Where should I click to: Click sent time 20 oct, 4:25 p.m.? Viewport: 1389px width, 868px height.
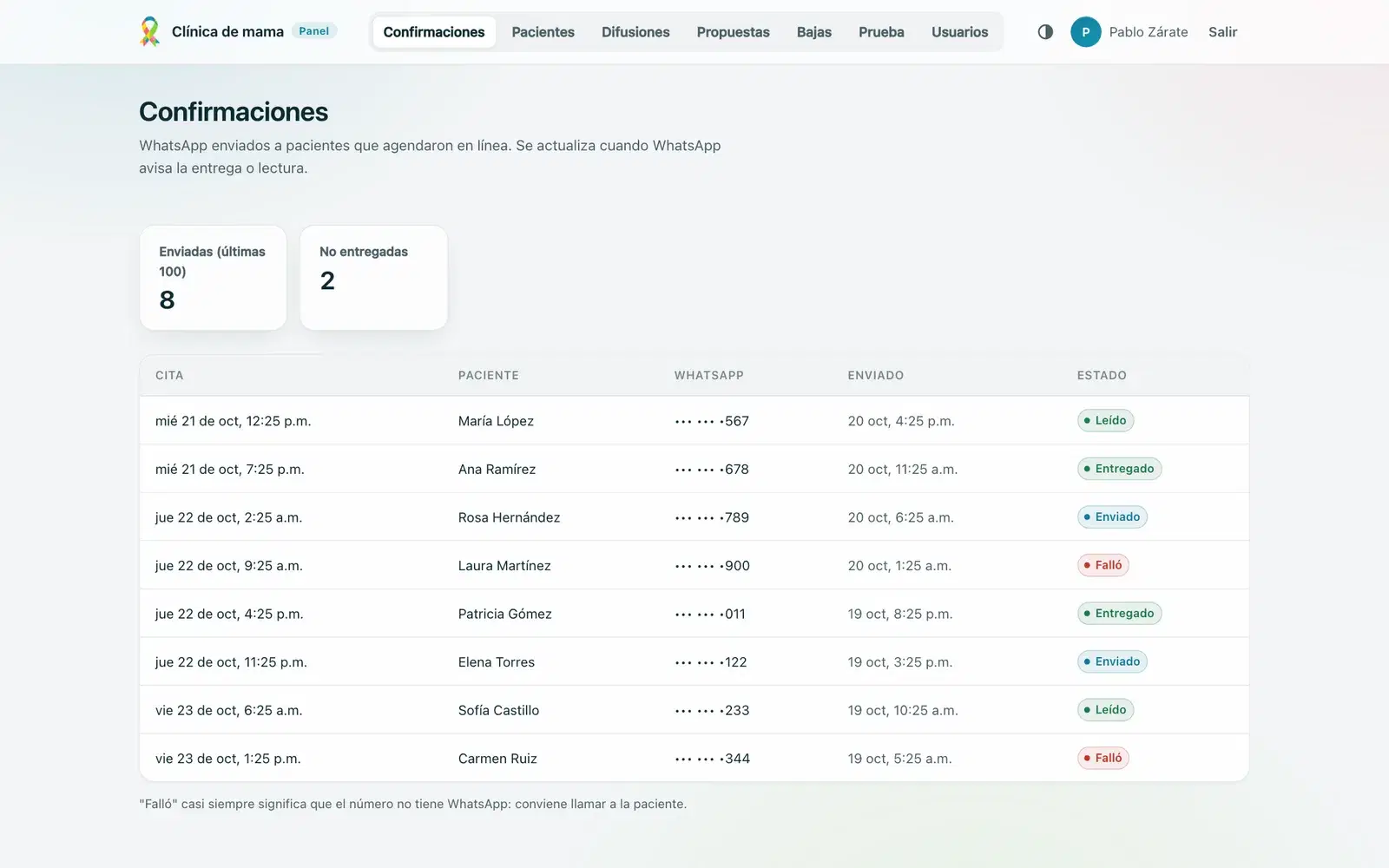click(x=901, y=421)
